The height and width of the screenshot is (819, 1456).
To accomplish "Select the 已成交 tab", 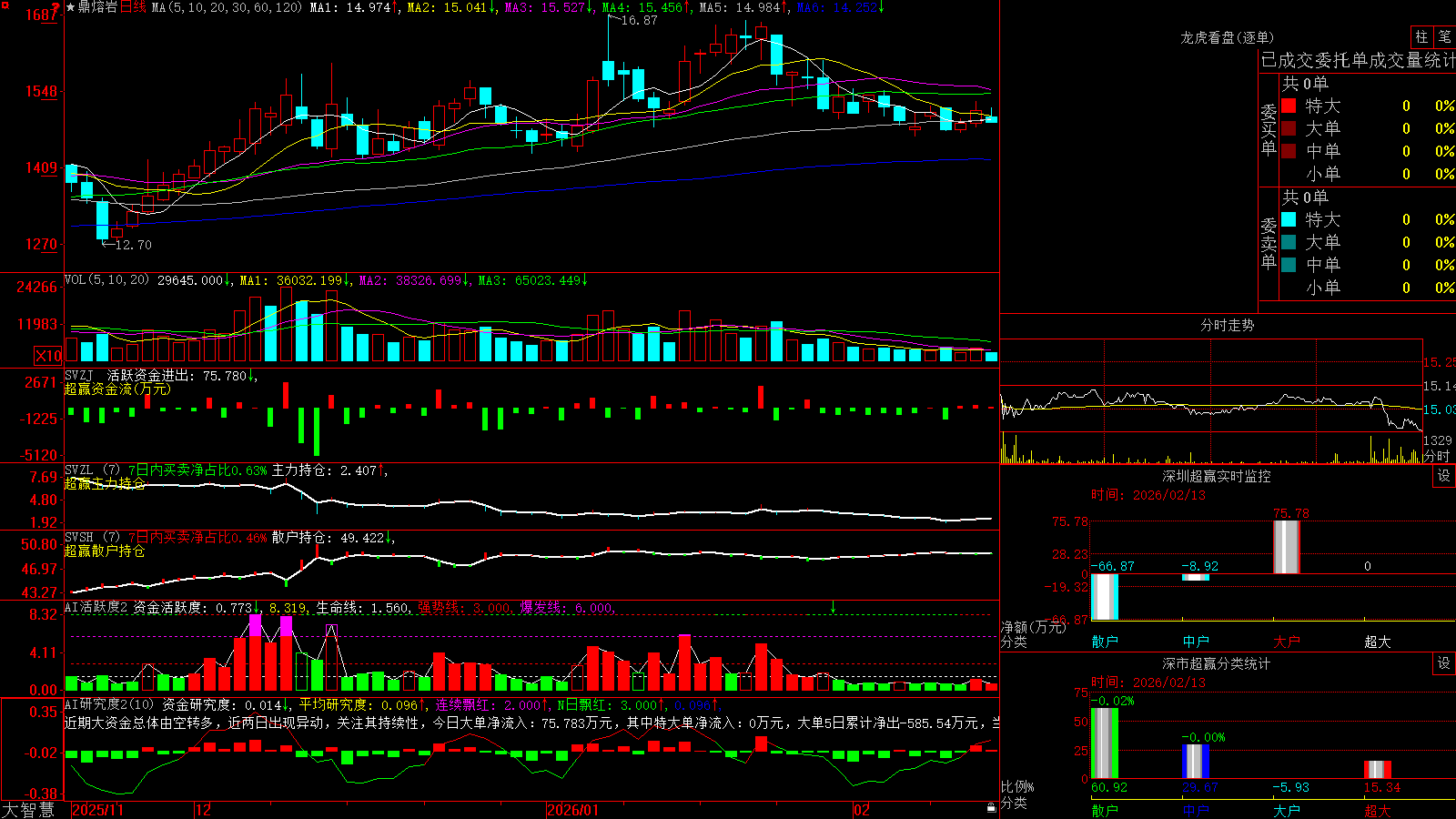I will click(1288, 60).
